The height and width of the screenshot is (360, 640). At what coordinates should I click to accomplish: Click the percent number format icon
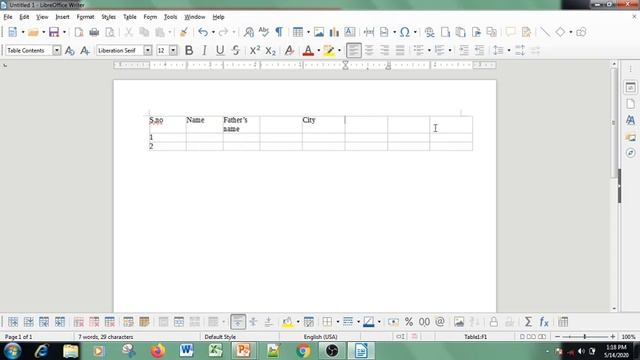tap(409, 322)
